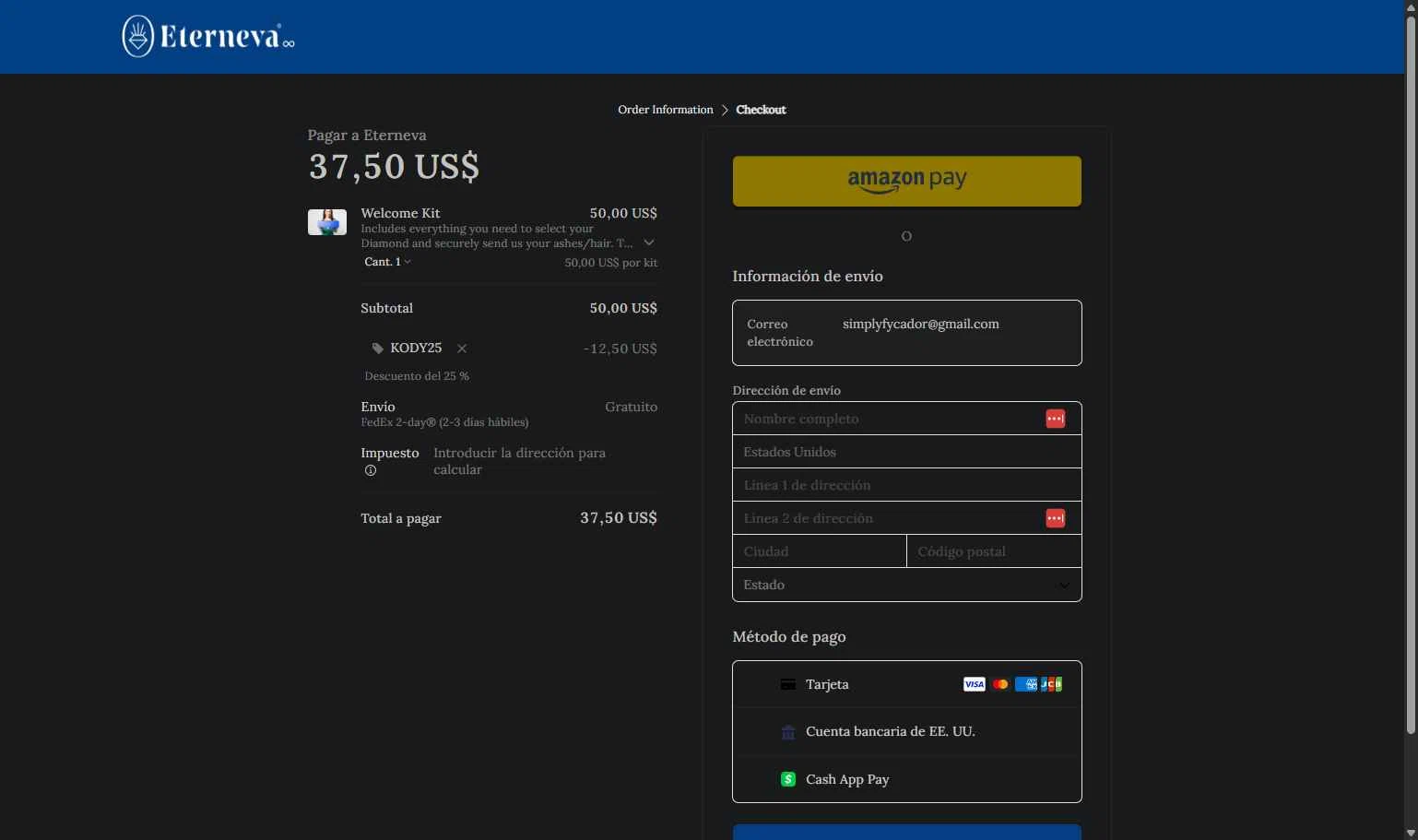Screen dimensions: 1418x840
Task: Select the Checkout breadcrumb step
Action: point(761,110)
